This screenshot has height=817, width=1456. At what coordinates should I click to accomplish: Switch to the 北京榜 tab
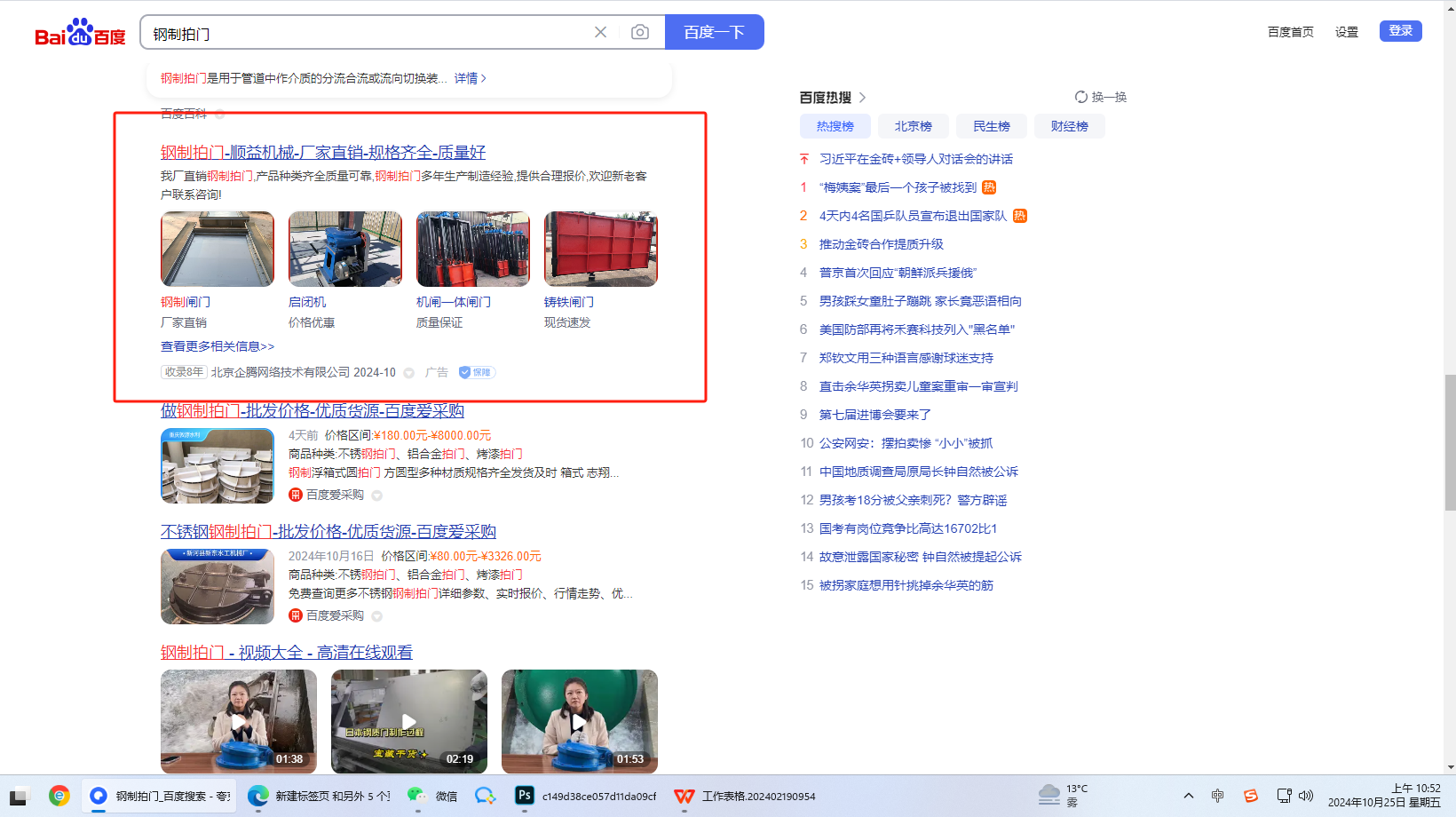tap(914, 126)
